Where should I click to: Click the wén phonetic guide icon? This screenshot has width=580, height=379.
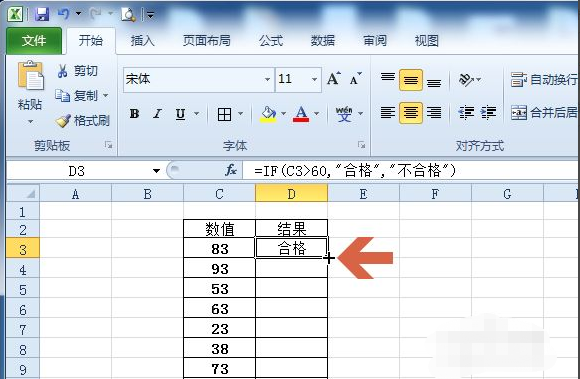point(344,114)
